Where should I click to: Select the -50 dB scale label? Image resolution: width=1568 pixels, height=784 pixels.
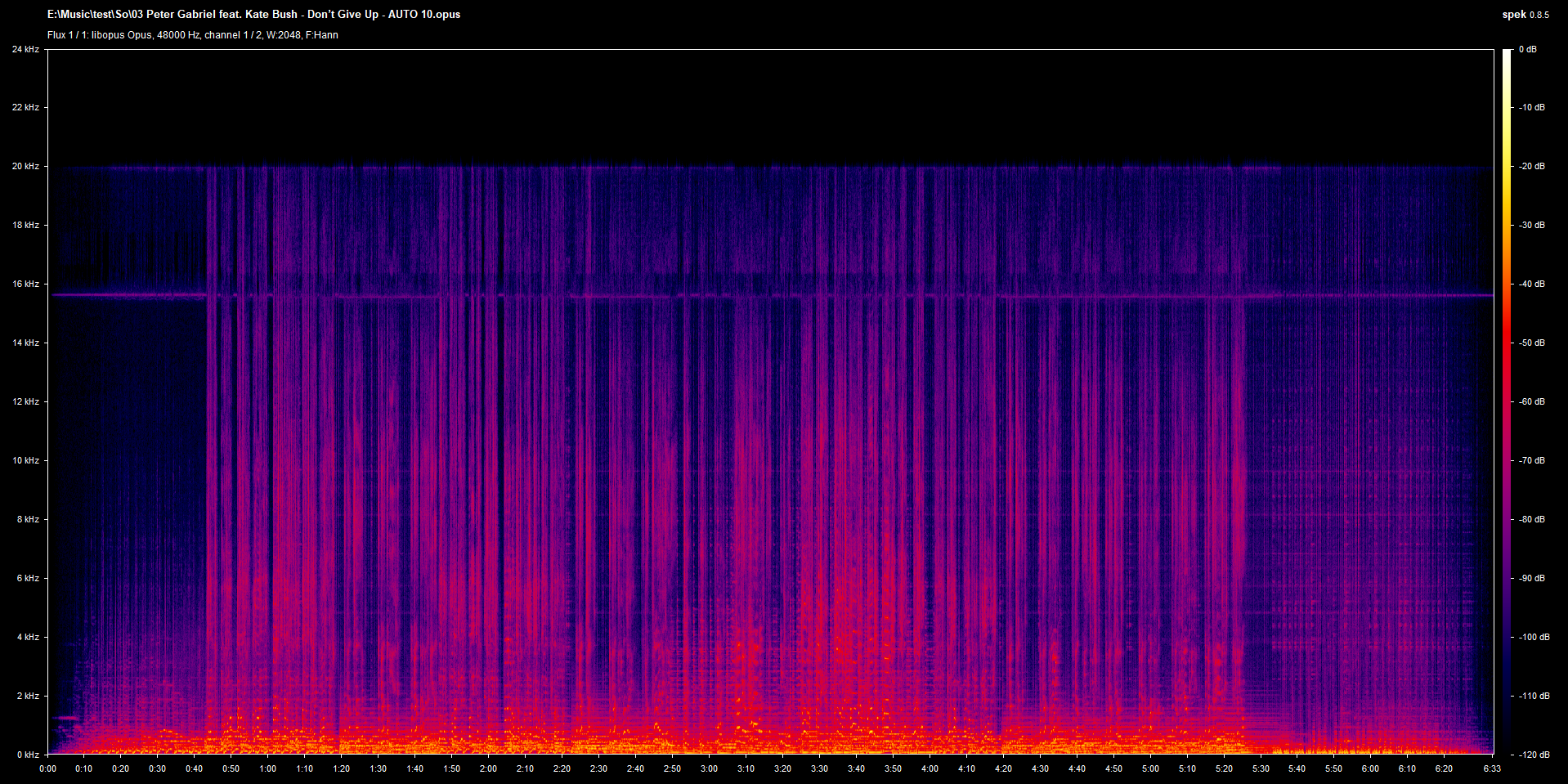coord(1531,343)
